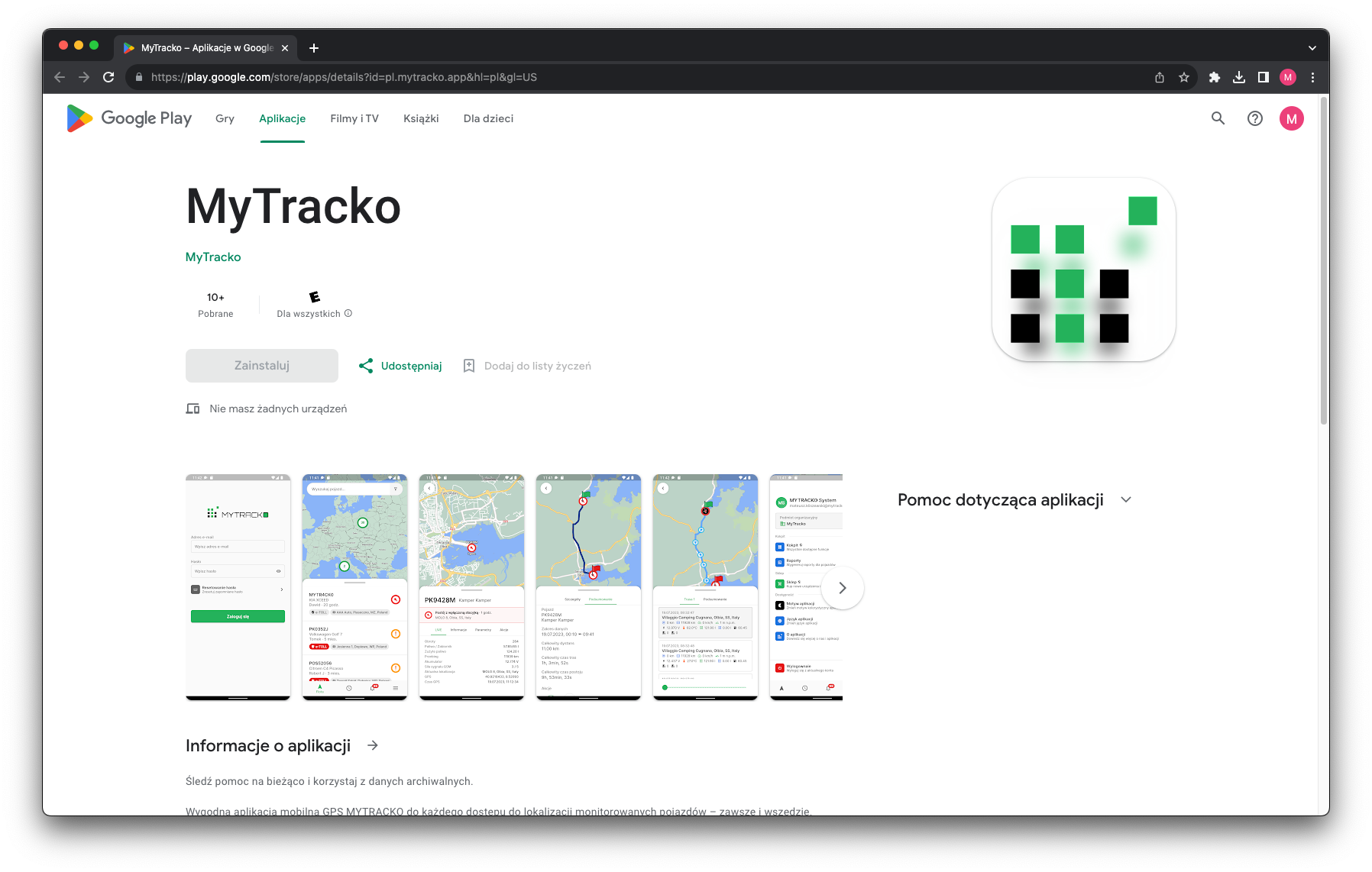Click the Google Play logo
The width and height of the screenshot is (1372, 872).
pos(129,118)
